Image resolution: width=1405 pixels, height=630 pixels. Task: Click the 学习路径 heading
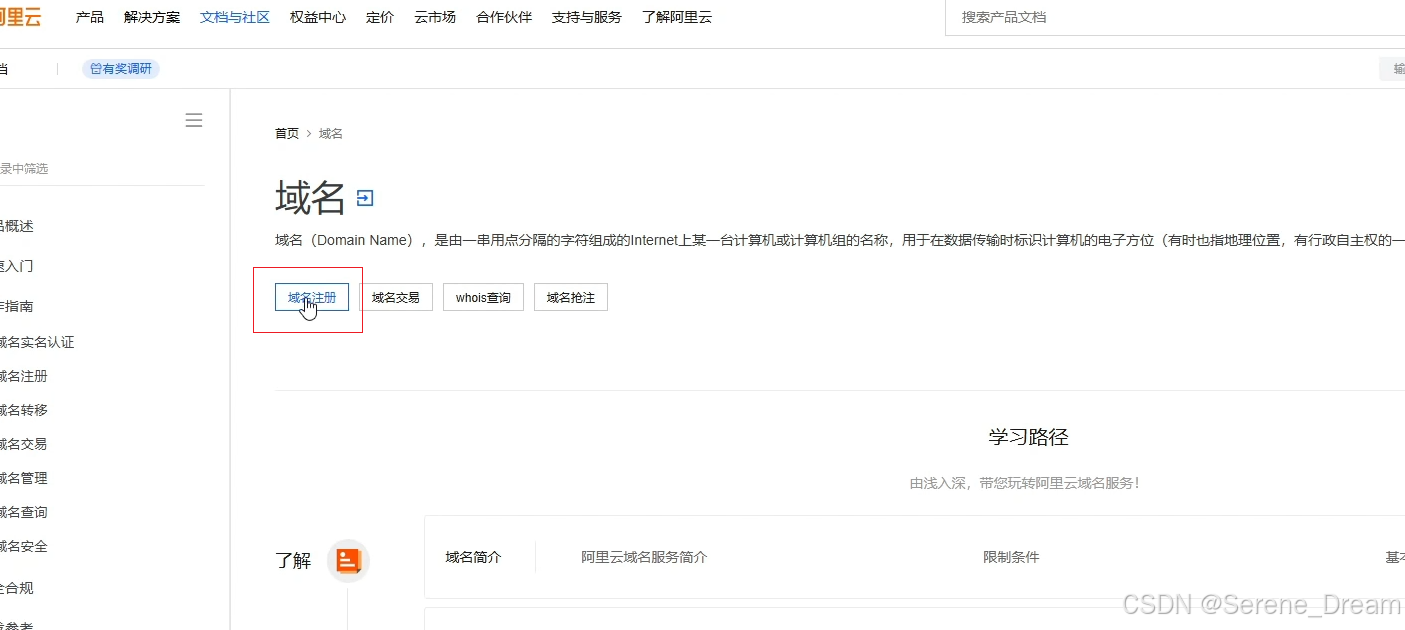tap(1028, 437)
